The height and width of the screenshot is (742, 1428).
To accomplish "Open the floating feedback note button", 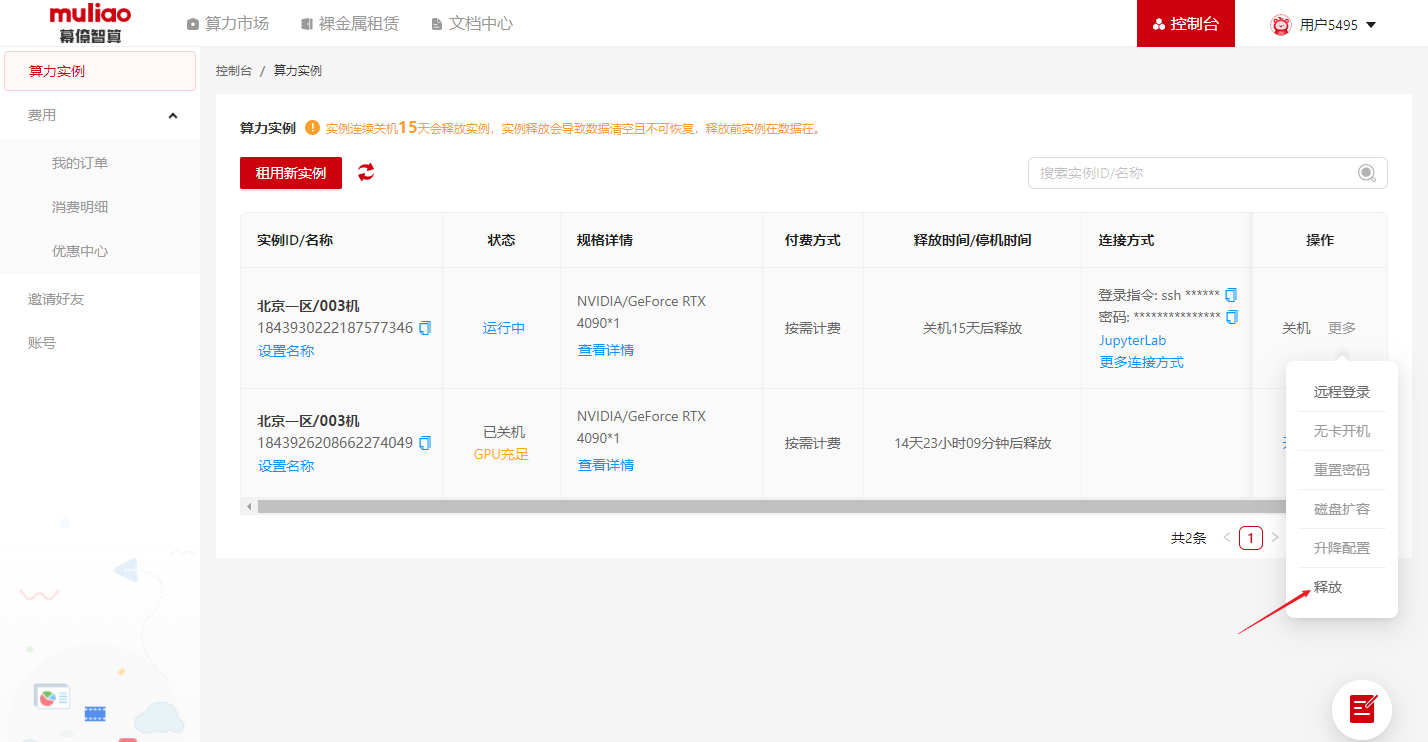I will point(1361,709).
